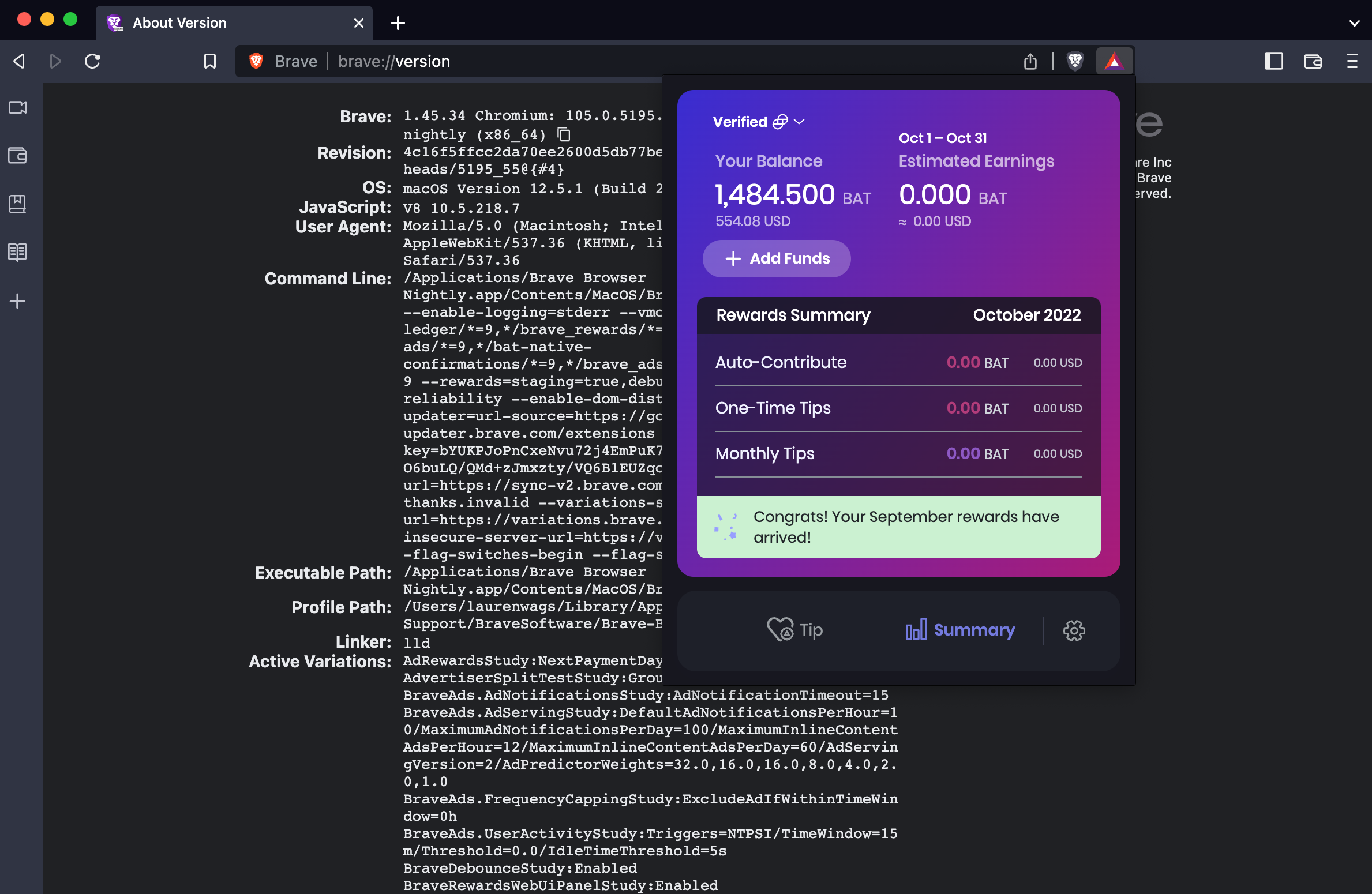Go forward with the forward arrow
Viewport: 1372px width, 894px height.
point(55,61)
